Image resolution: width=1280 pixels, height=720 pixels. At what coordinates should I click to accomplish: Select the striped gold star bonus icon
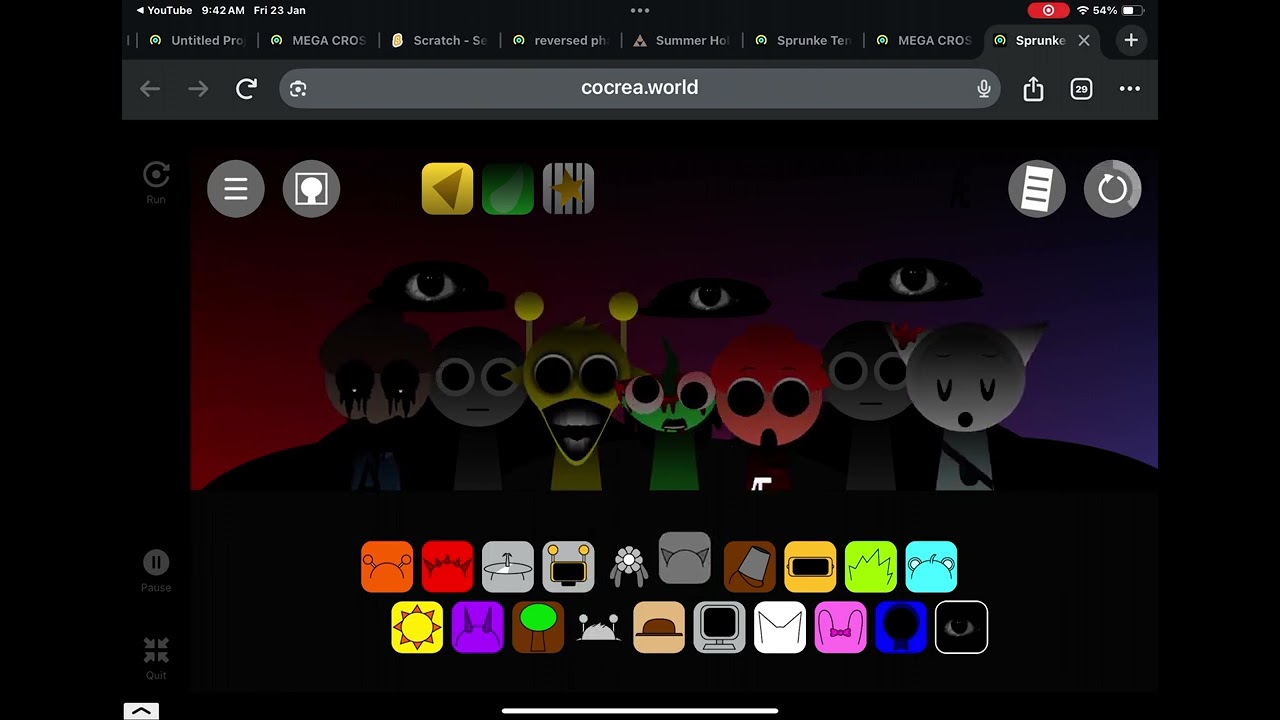[x=568, y=188]
